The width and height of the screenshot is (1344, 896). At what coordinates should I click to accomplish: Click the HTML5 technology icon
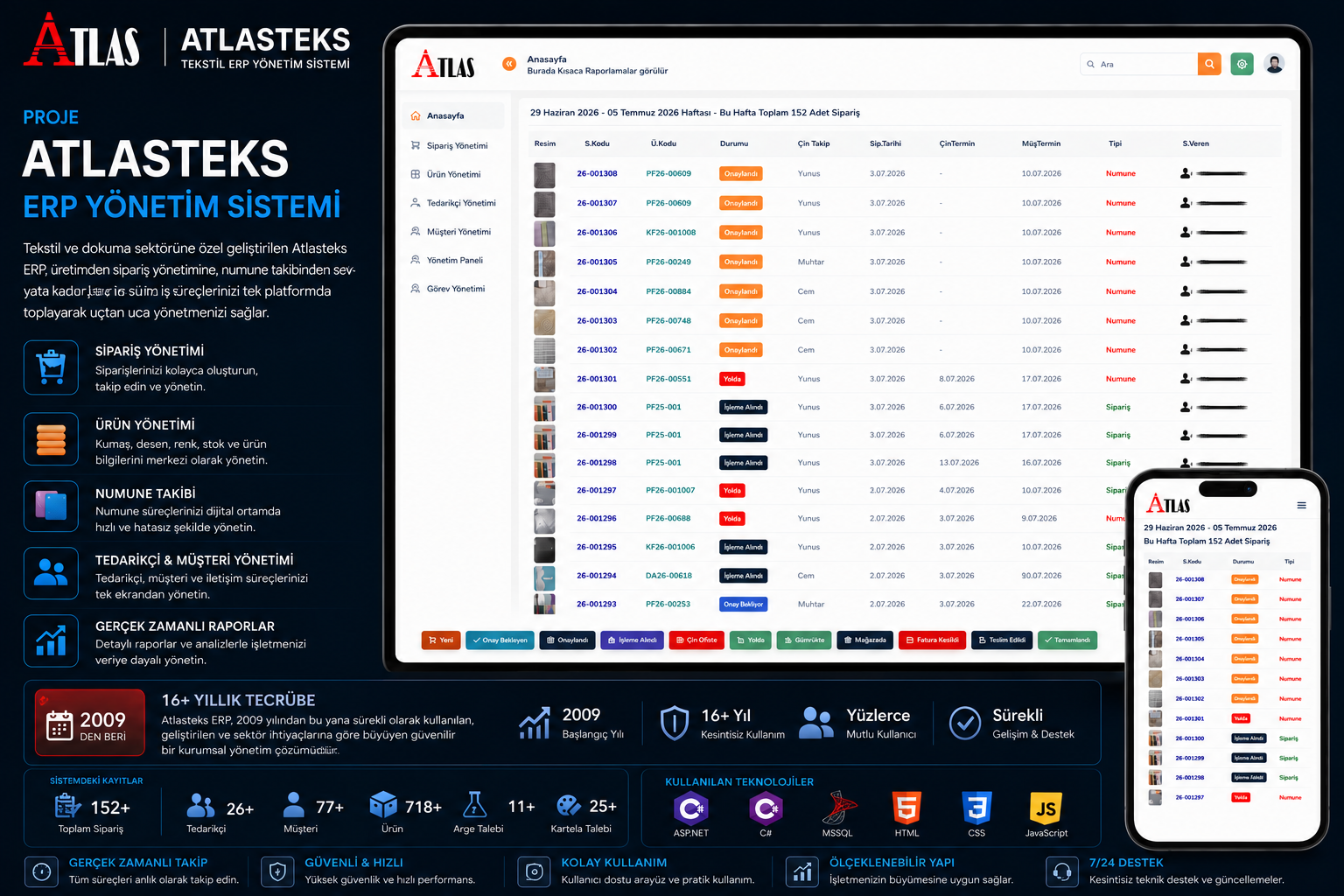click(906, 808)
